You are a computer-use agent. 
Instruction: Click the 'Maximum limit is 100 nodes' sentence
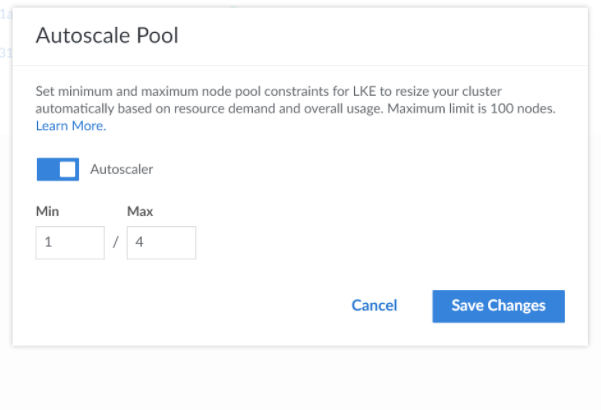[x=482, y=108]
